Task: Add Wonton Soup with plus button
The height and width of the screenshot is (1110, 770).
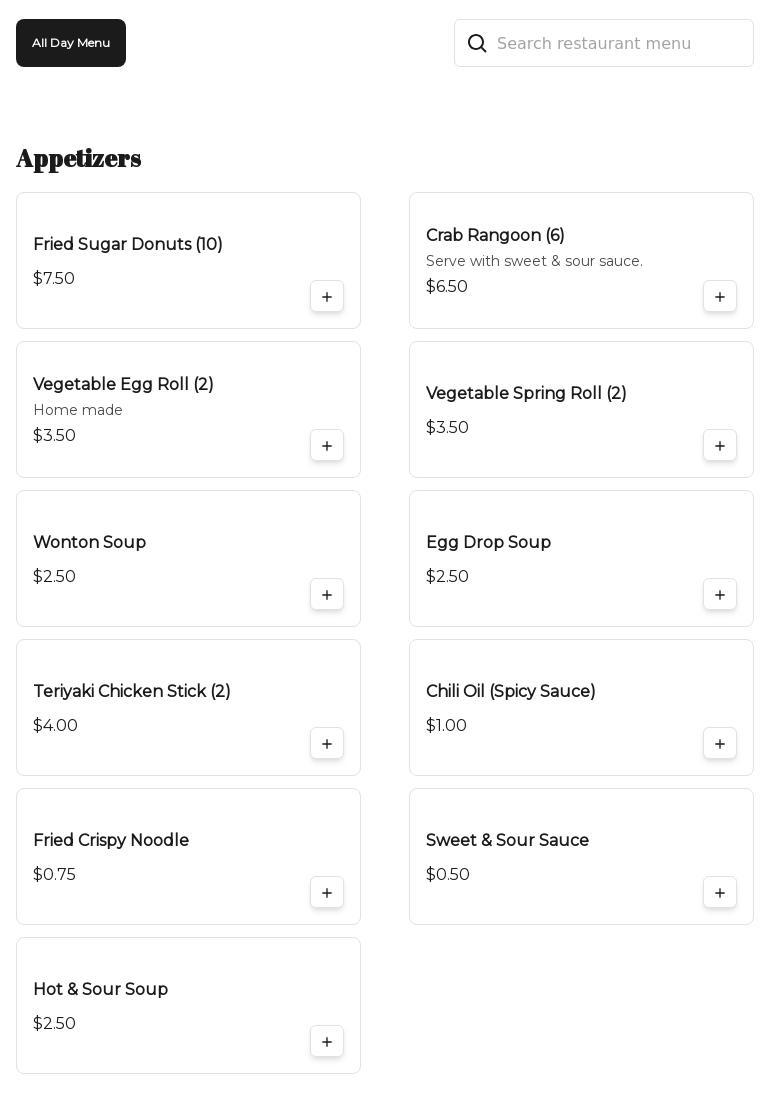Action: 327,595
